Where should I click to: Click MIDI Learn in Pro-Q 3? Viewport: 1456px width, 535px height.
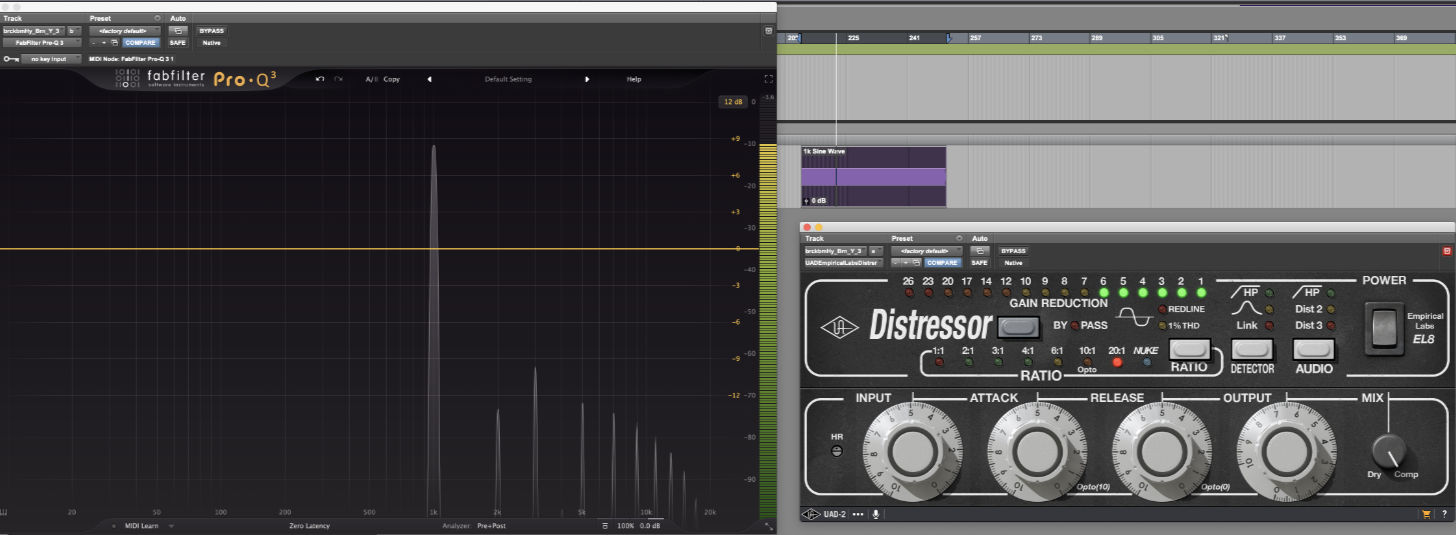[x=140, y=526]
